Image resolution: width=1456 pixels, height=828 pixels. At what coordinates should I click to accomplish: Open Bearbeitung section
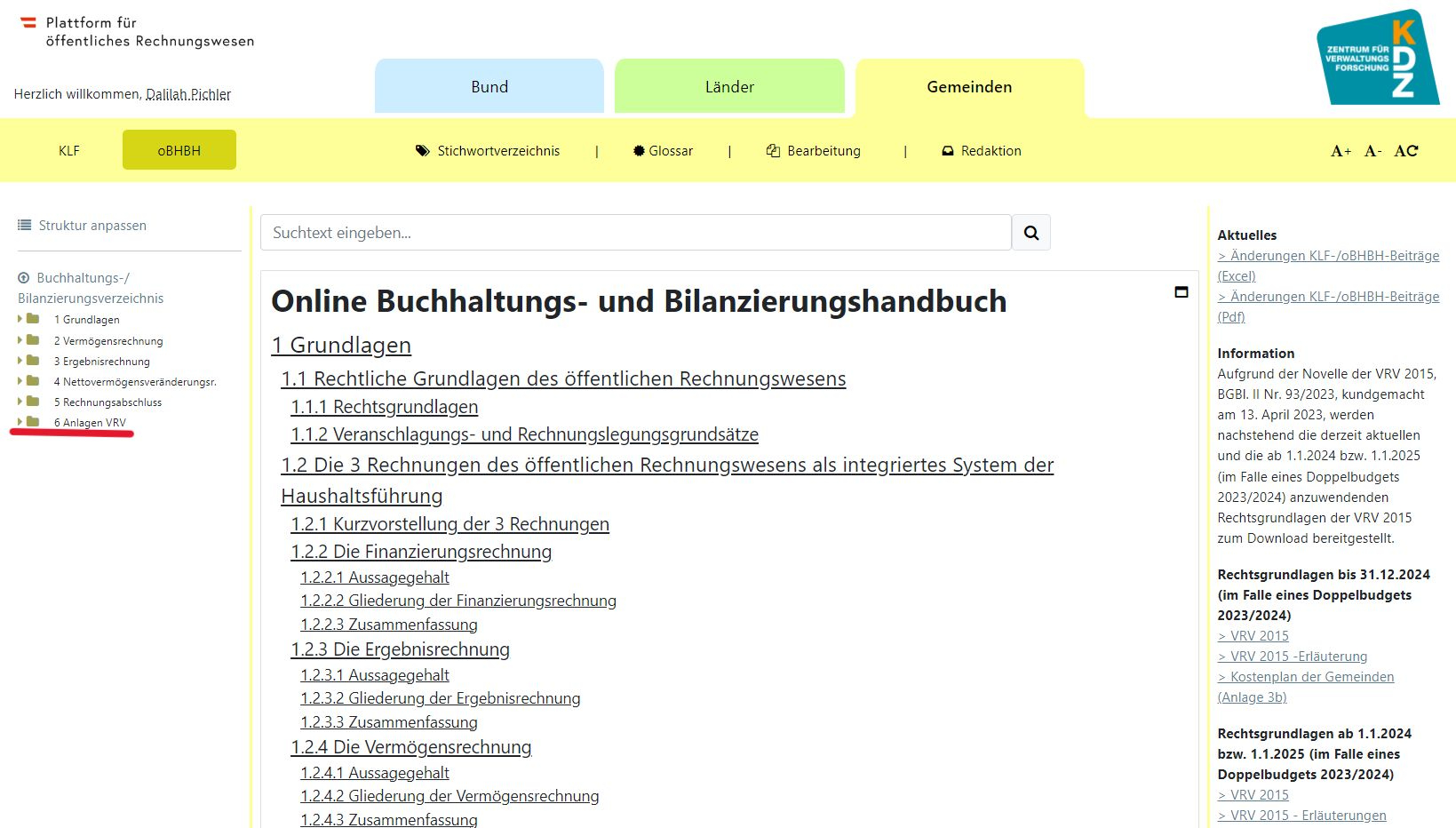[x=814, y=151]
